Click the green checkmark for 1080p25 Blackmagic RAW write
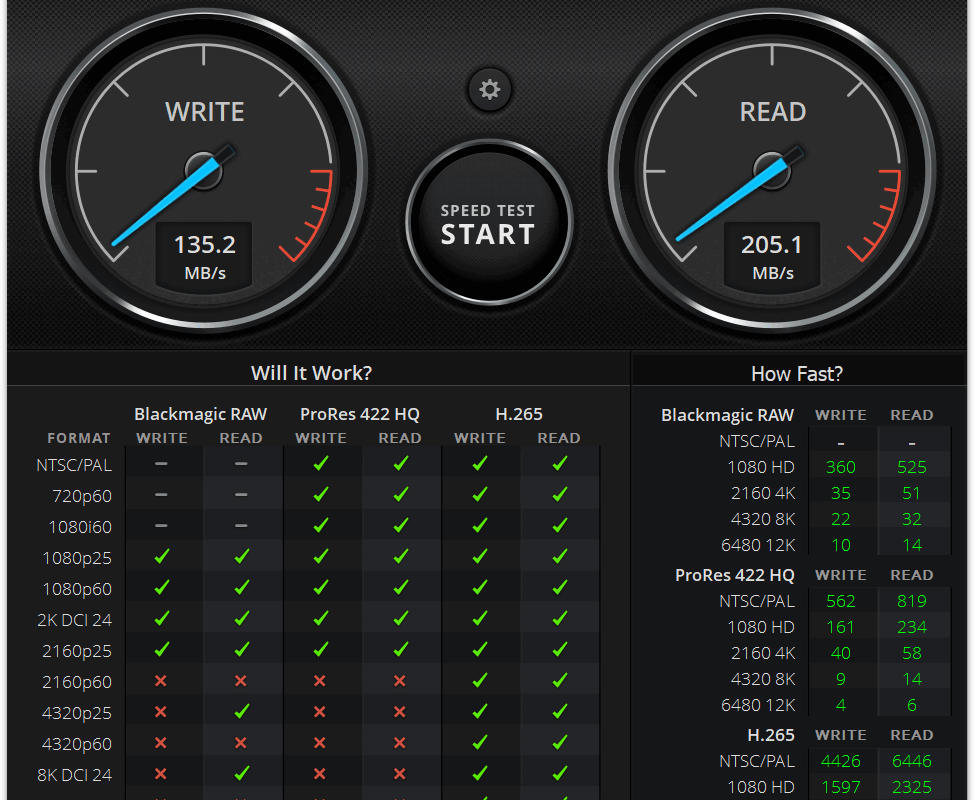This screenshot has height=800, width=974. [x=161, y=557]
